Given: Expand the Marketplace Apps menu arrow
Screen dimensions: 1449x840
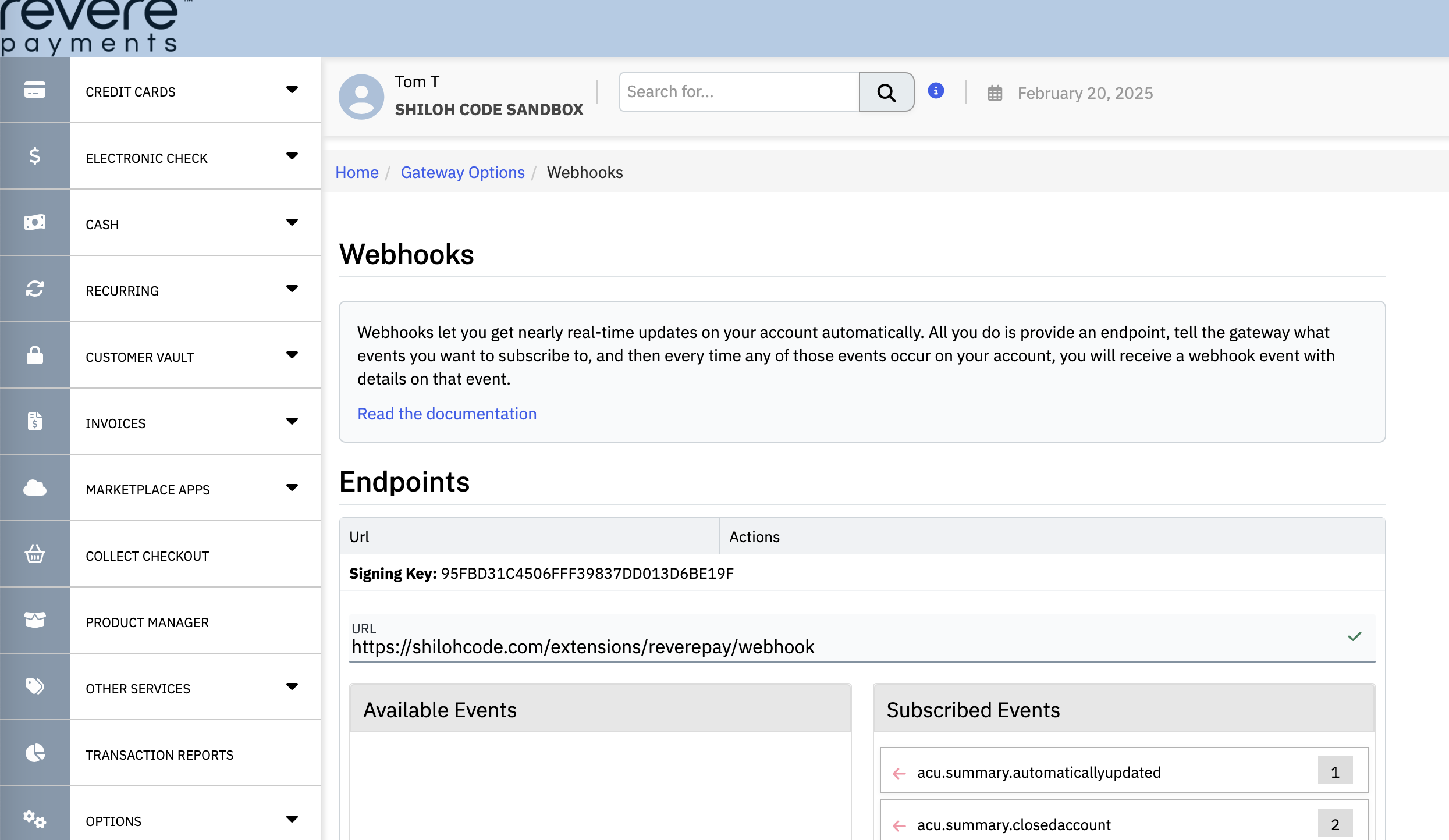Looking at the screenshot, I should click(x=292, y=487).
